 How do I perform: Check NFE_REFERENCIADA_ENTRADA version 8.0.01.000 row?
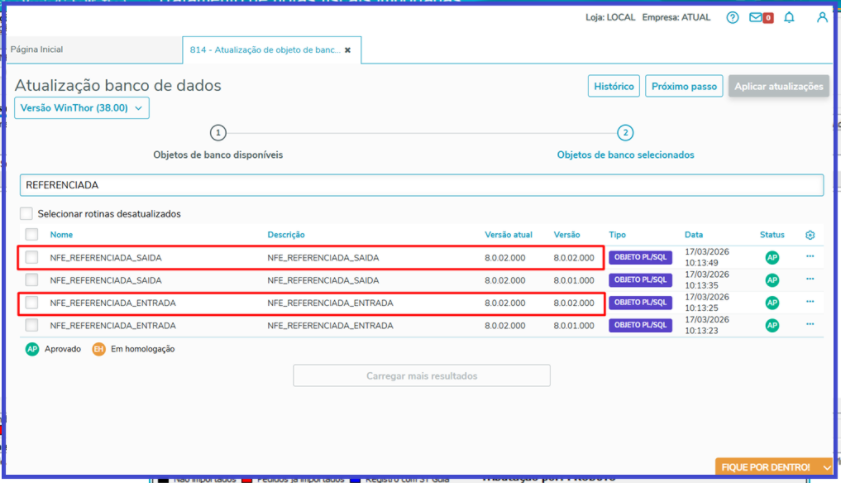(32, 325)
